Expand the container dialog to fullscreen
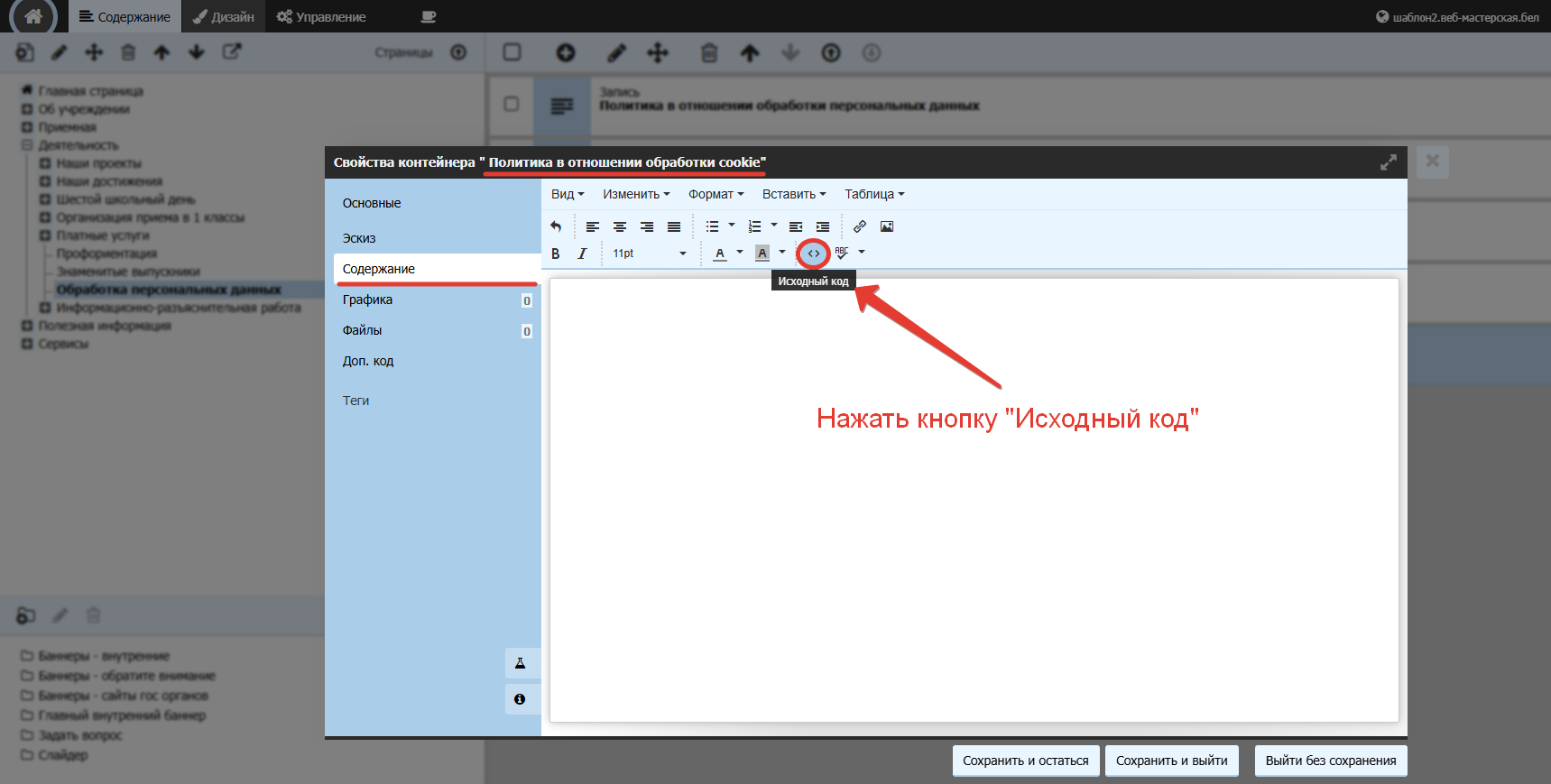The height and width of the screenshot is (784, 1551). (1388, 162)
